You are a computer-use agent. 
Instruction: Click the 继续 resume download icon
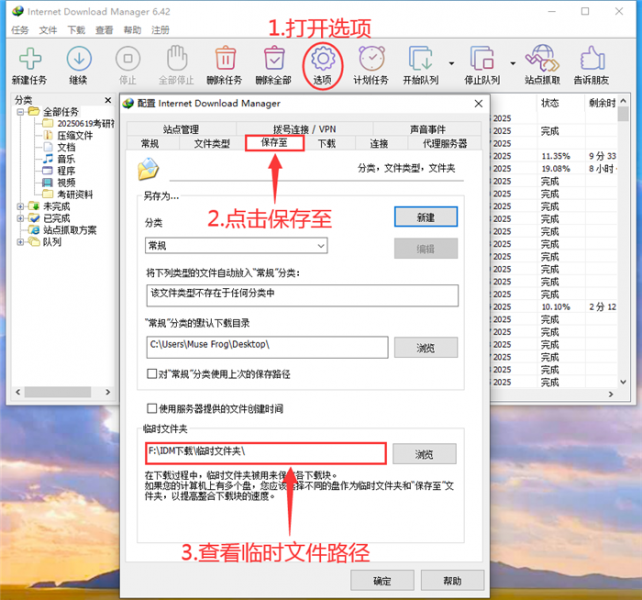point(79,59)
